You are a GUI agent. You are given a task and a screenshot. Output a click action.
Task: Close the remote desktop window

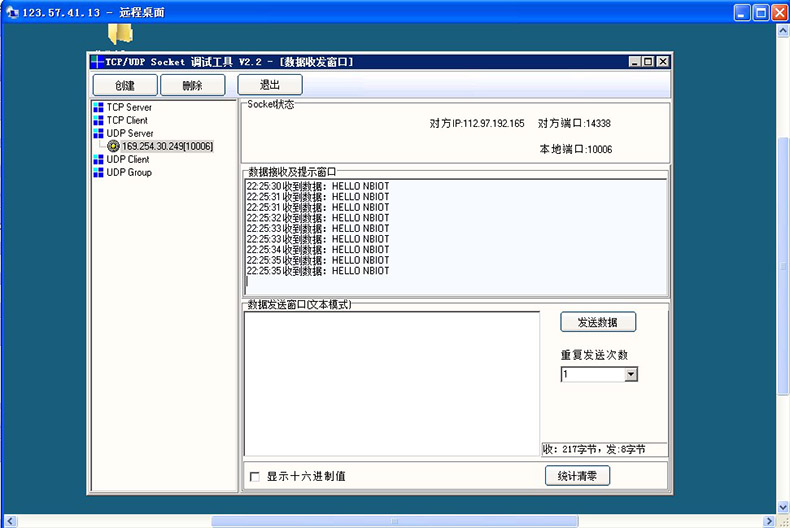[x=780, y=13]
